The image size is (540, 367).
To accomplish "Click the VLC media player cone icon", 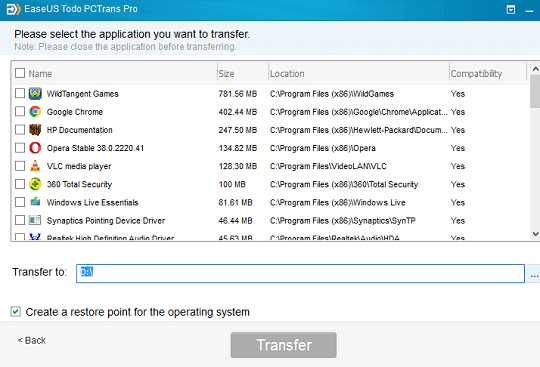I will [x=35, y=166].
